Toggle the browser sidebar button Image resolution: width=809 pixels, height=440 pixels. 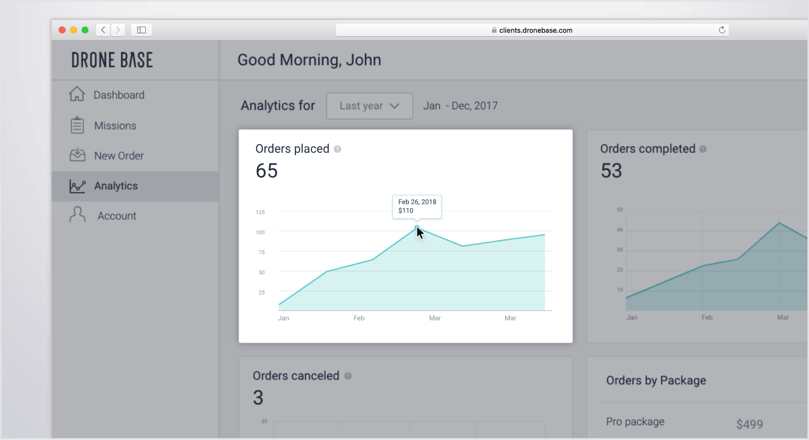coord(141,30)
